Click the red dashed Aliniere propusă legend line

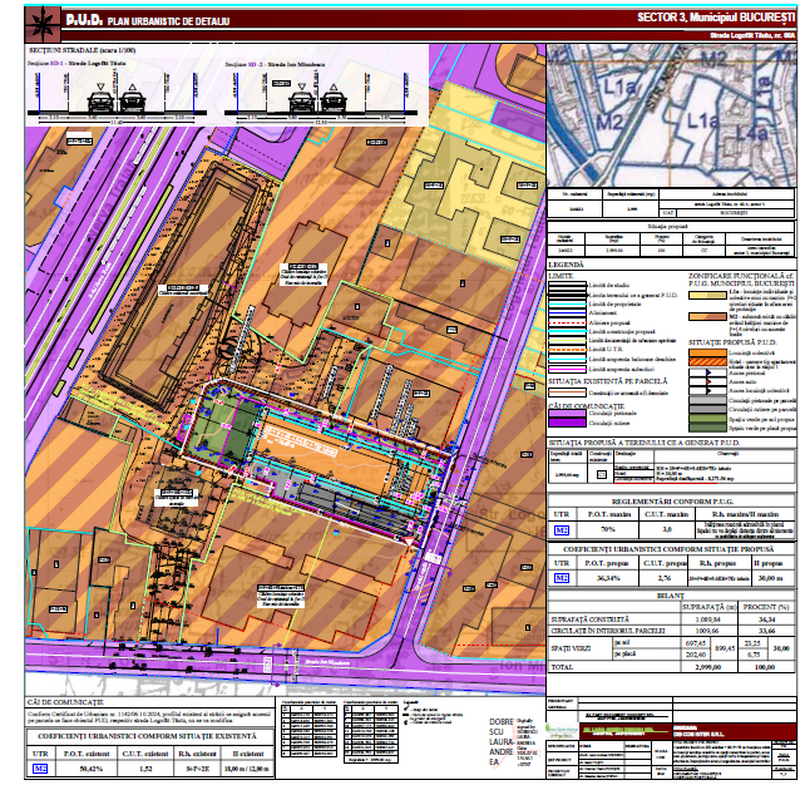point(567,323)
